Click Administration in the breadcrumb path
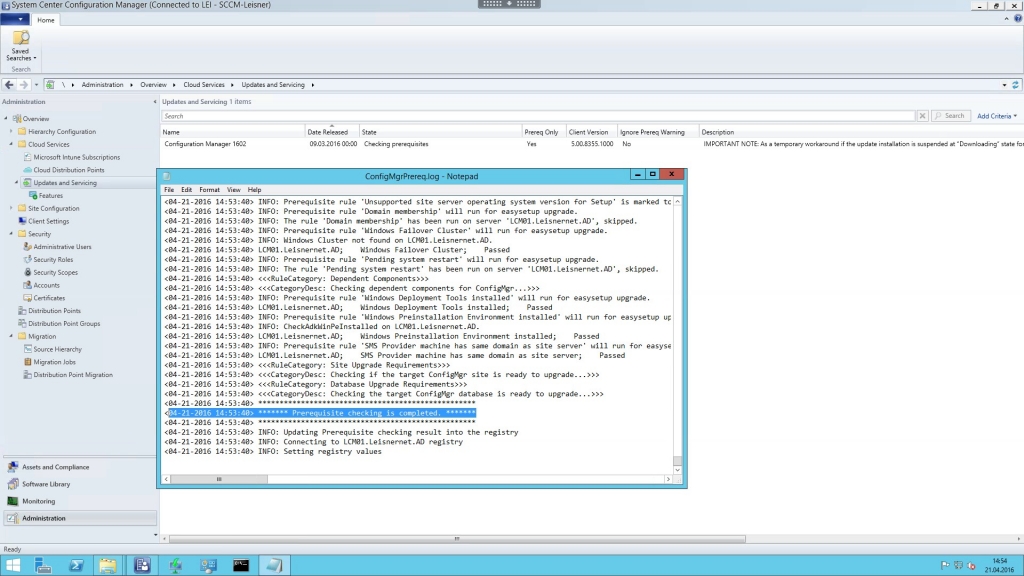Image resolution: width=1024 pixels, height=576 pixels. (x=102, y=85)
